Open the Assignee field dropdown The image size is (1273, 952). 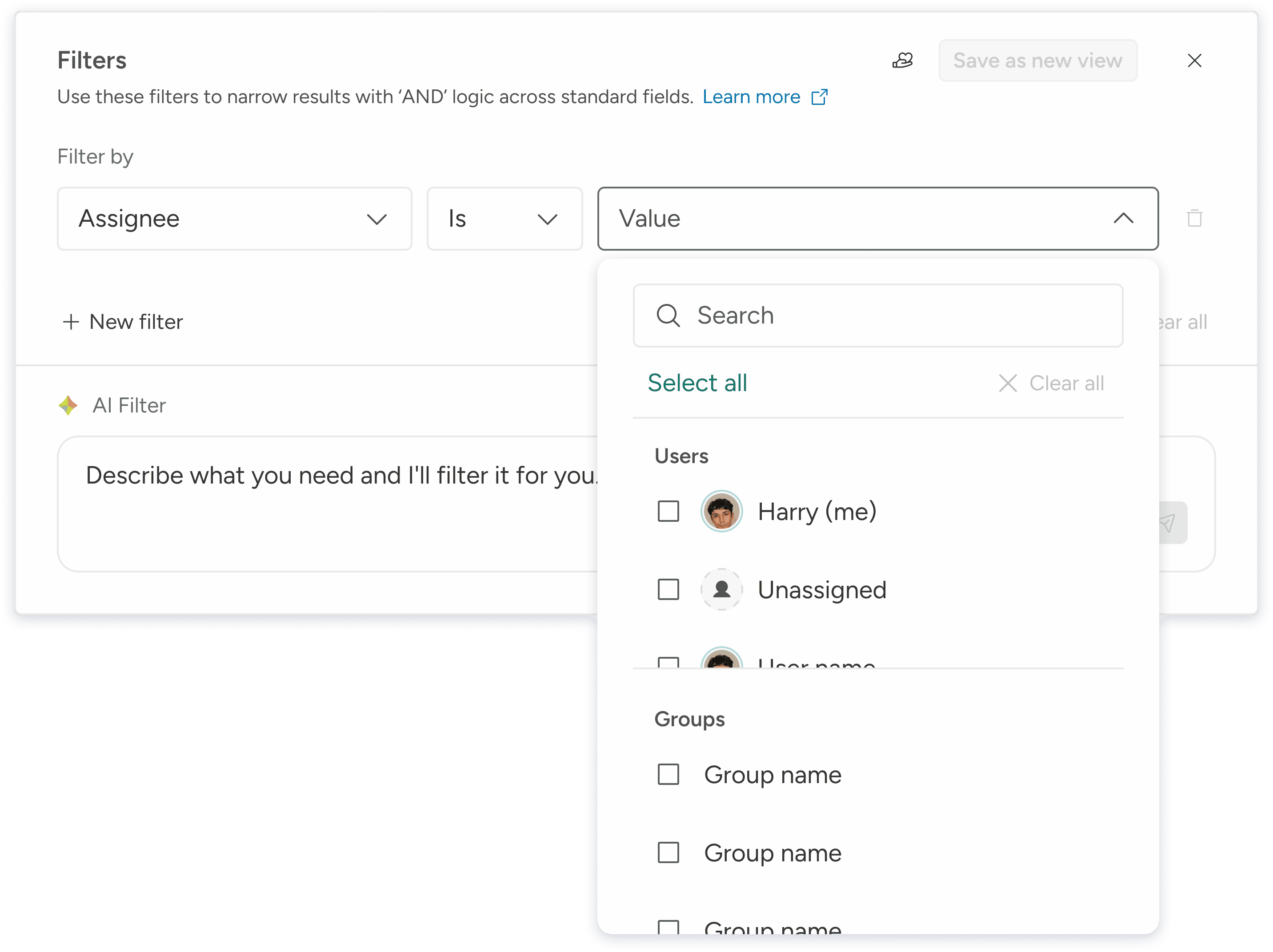pos(234,219)
